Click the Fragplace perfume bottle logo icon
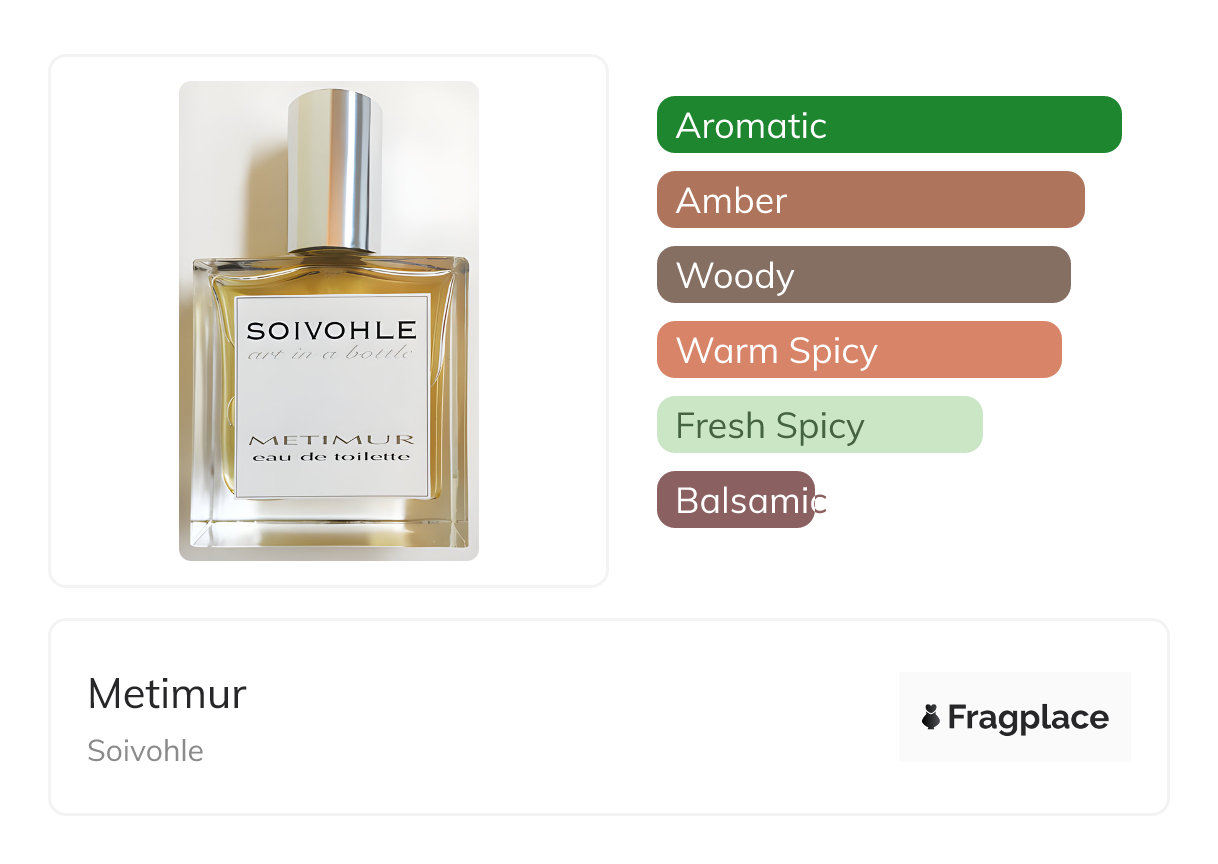This screenshot has width=1218, height=864. (x=931, y=717)
